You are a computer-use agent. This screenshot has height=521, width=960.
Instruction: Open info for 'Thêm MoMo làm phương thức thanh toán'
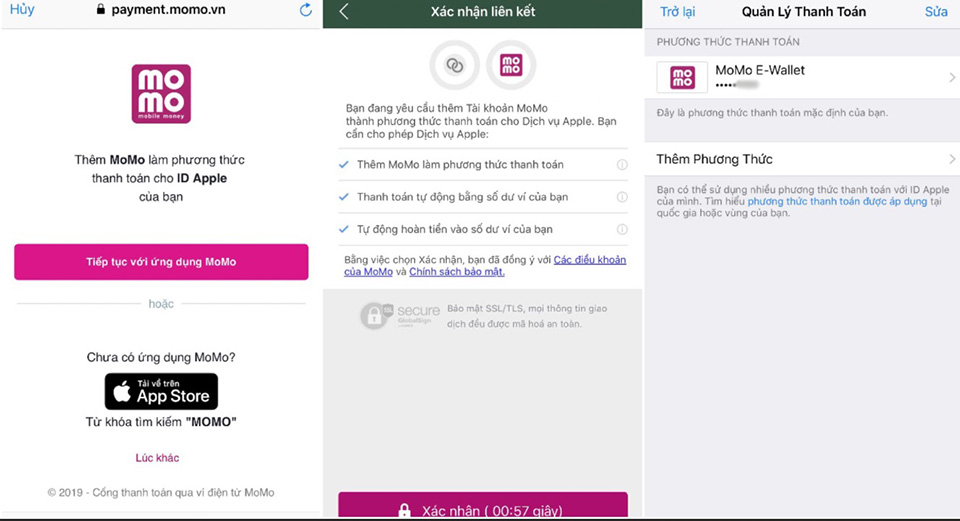[x=622, y=164]
